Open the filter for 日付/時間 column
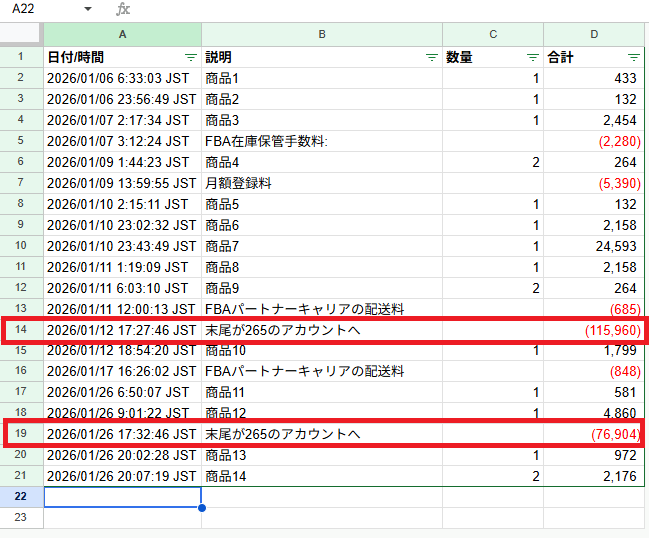This screenshot has height=538, width=649. pyautogui.click(x=191, y=58)
